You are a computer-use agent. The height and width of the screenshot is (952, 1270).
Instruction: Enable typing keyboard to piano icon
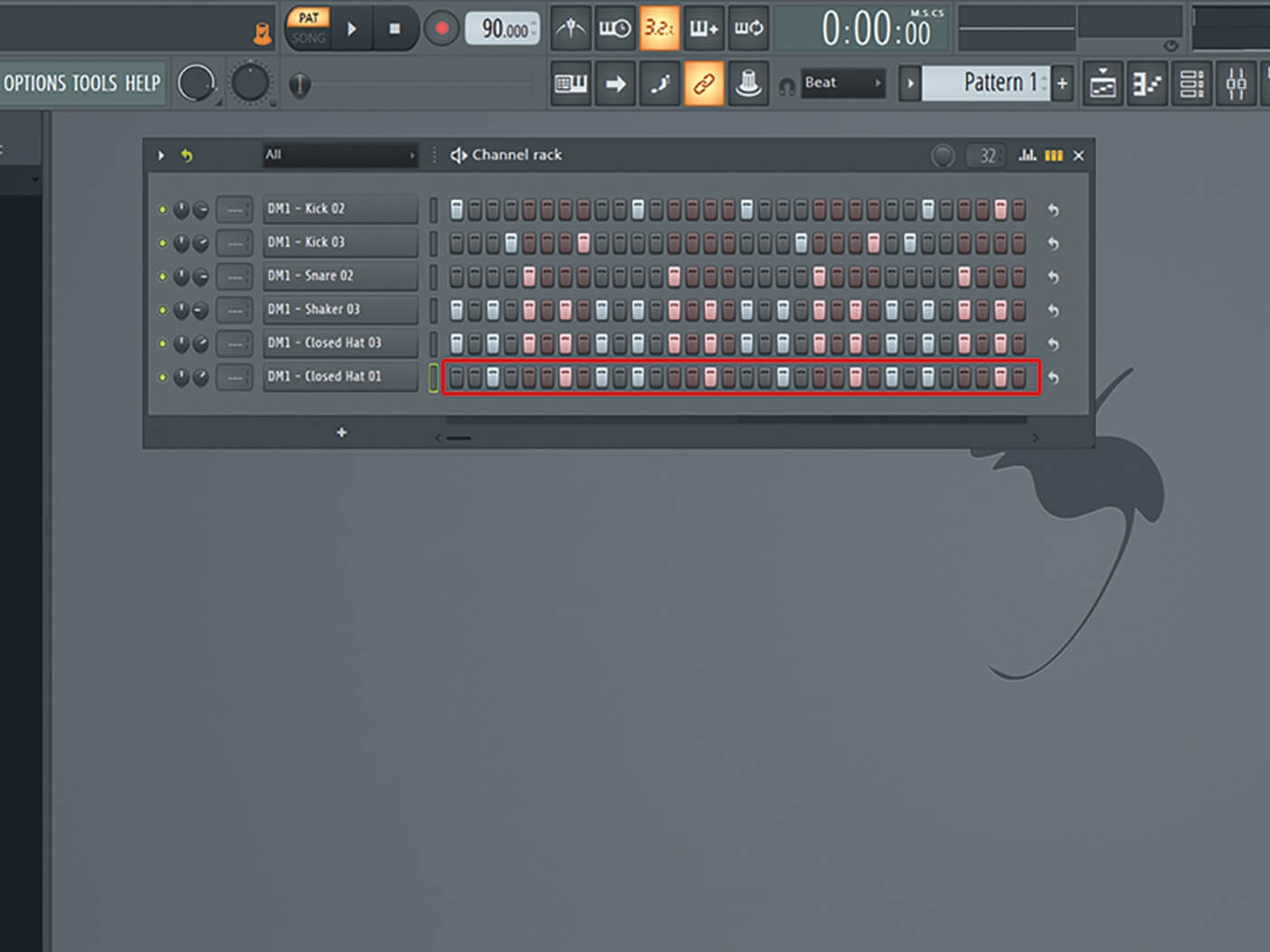tap(571, 83)
